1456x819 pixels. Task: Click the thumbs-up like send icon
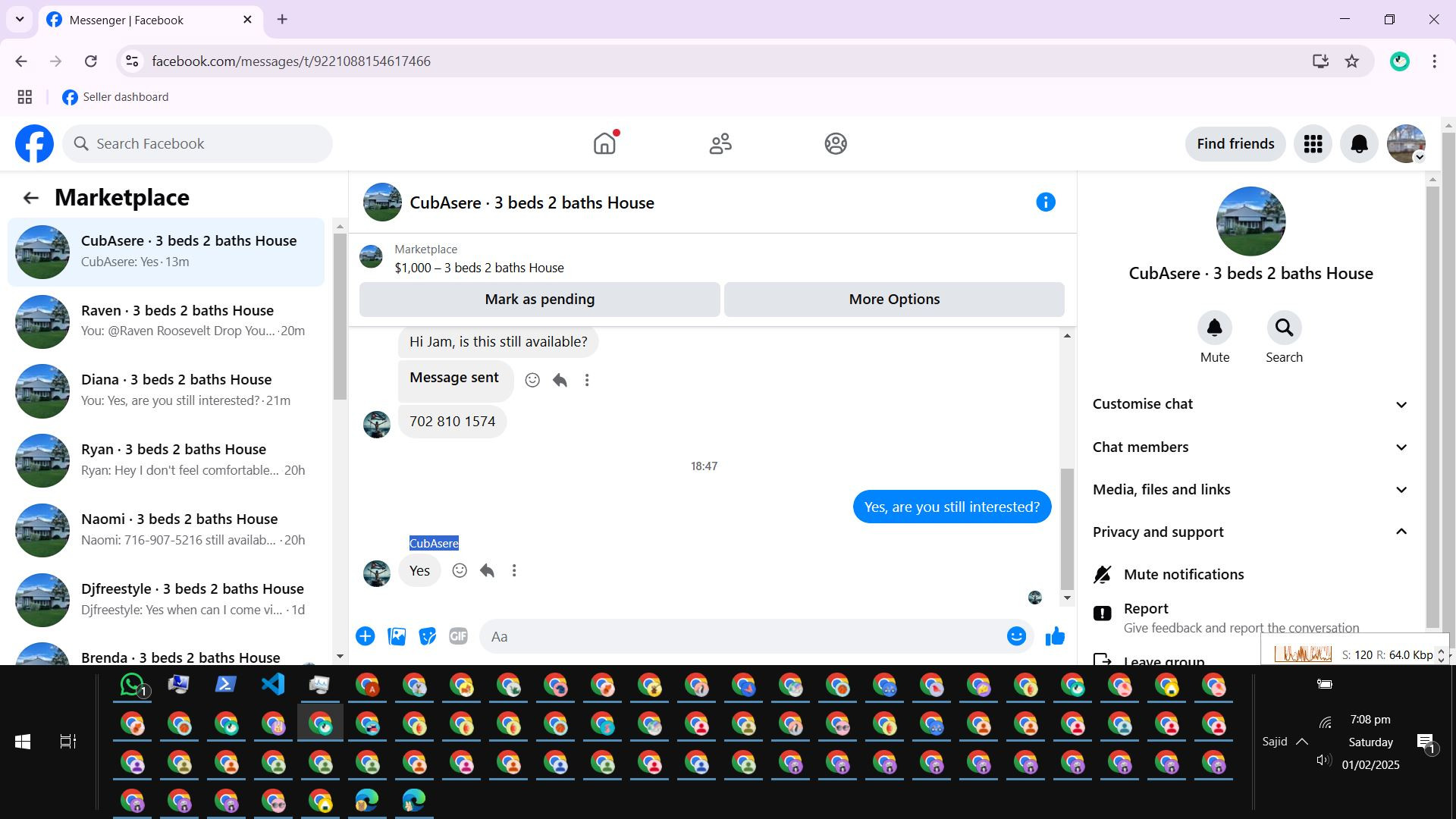click(1055, 636)
